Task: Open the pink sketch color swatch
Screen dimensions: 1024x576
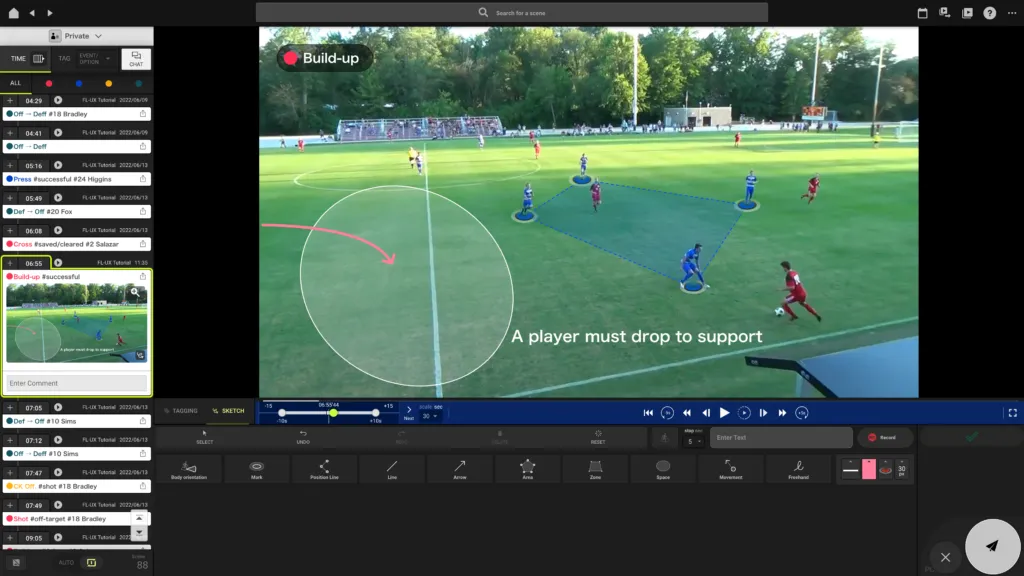Action: pyautogui.click(x=869, y=469)
